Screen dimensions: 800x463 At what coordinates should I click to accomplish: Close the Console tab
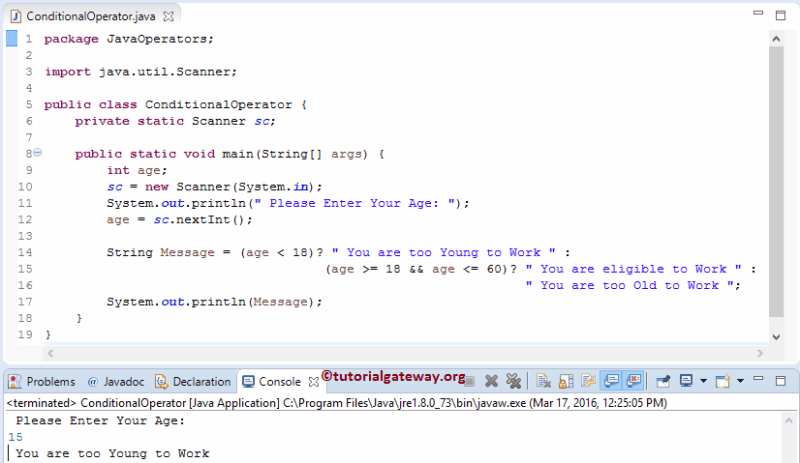[x=314, y=382]
